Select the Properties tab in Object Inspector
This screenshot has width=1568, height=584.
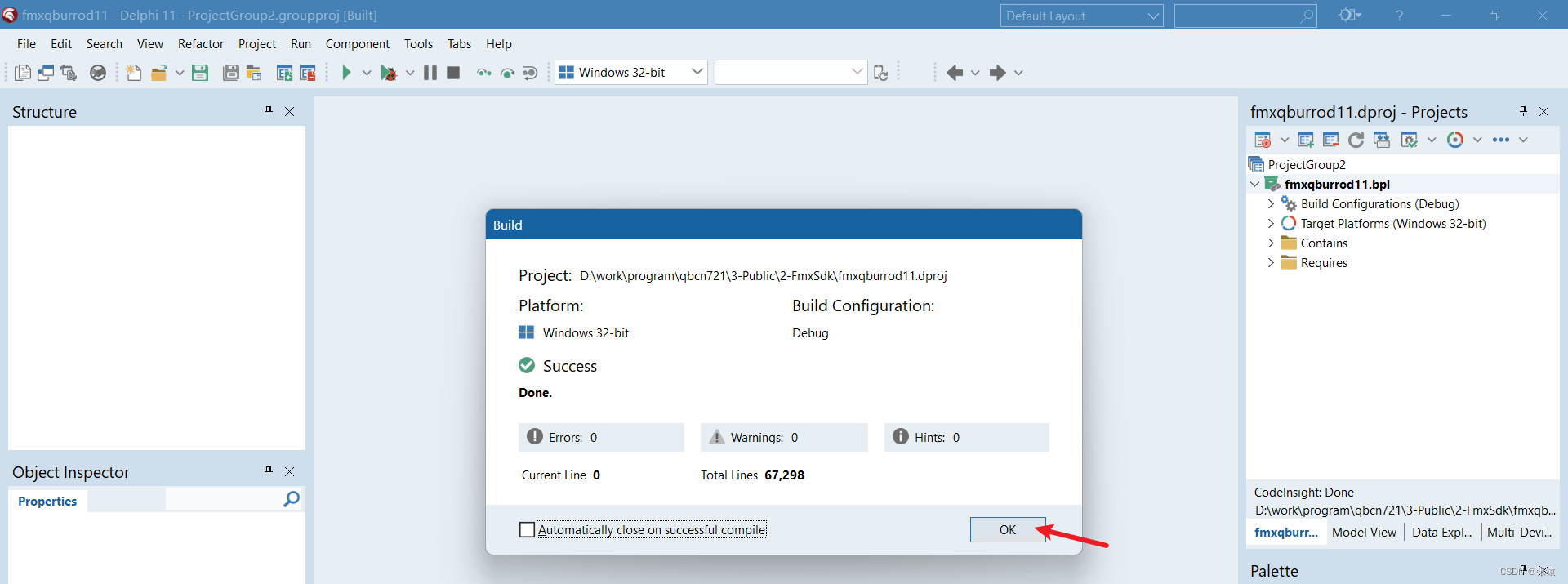[47, 501]
